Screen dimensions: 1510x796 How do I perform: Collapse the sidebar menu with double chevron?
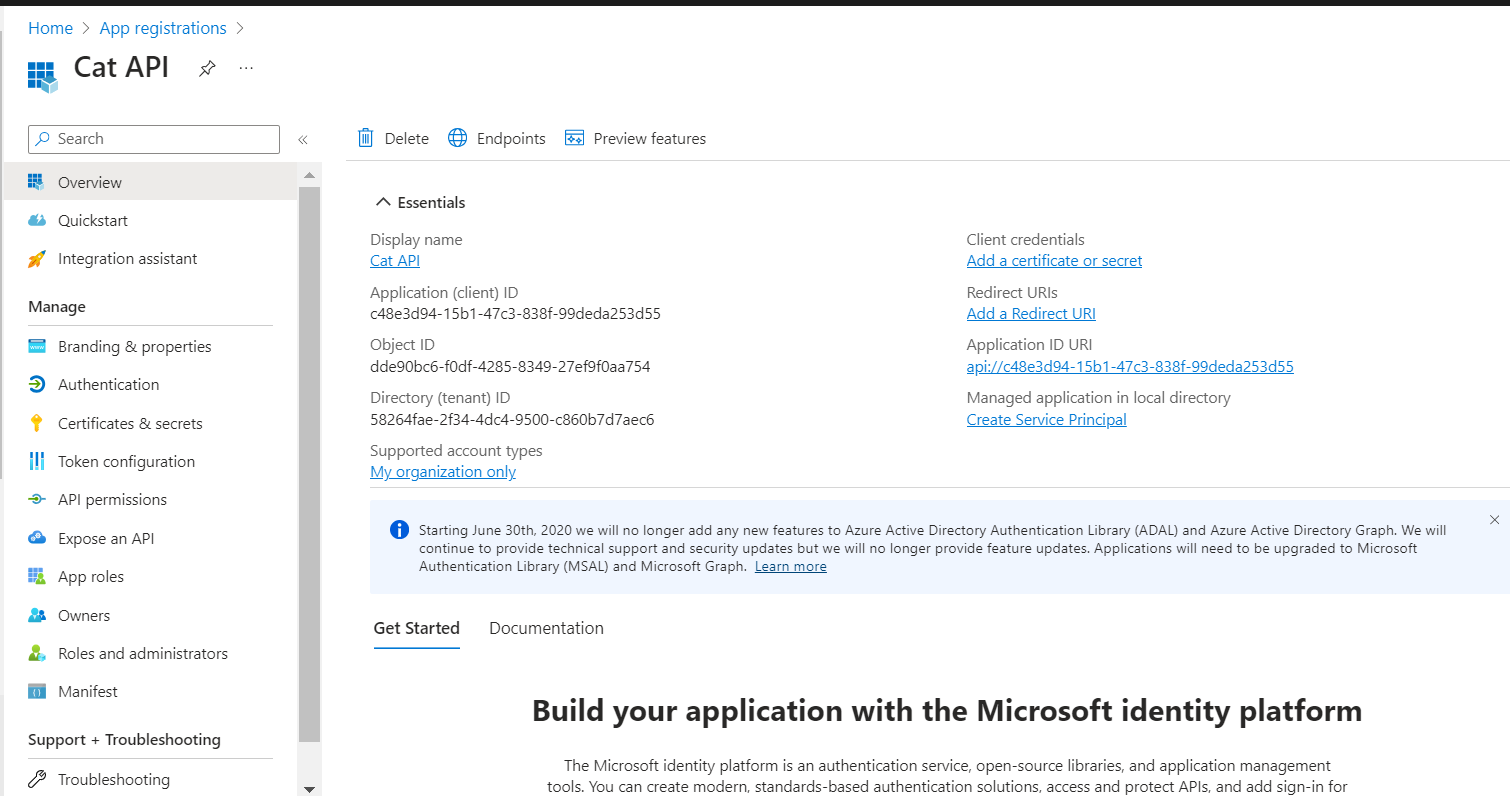click(x=302, y=139)
